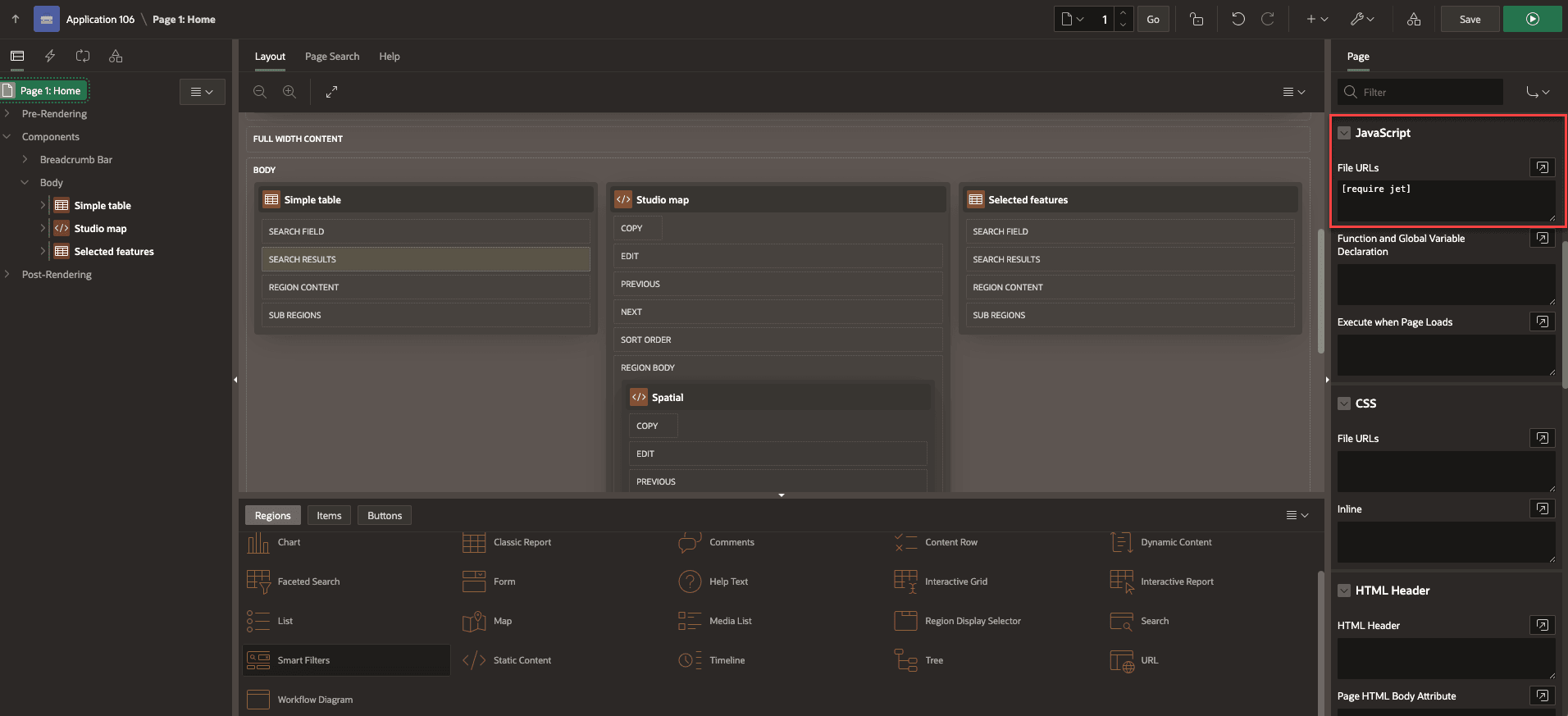The height and width of the screenshot is (716, 1568).
Task: Switch gallery to the Regions tab
Action: (x=272, y=515)
